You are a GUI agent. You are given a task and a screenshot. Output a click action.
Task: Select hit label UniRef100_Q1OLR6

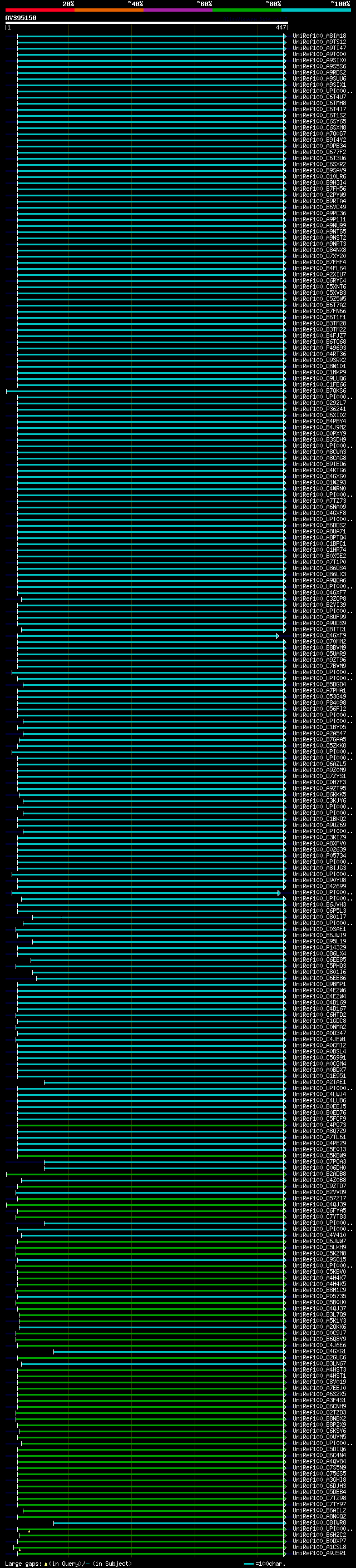[319, 176]
